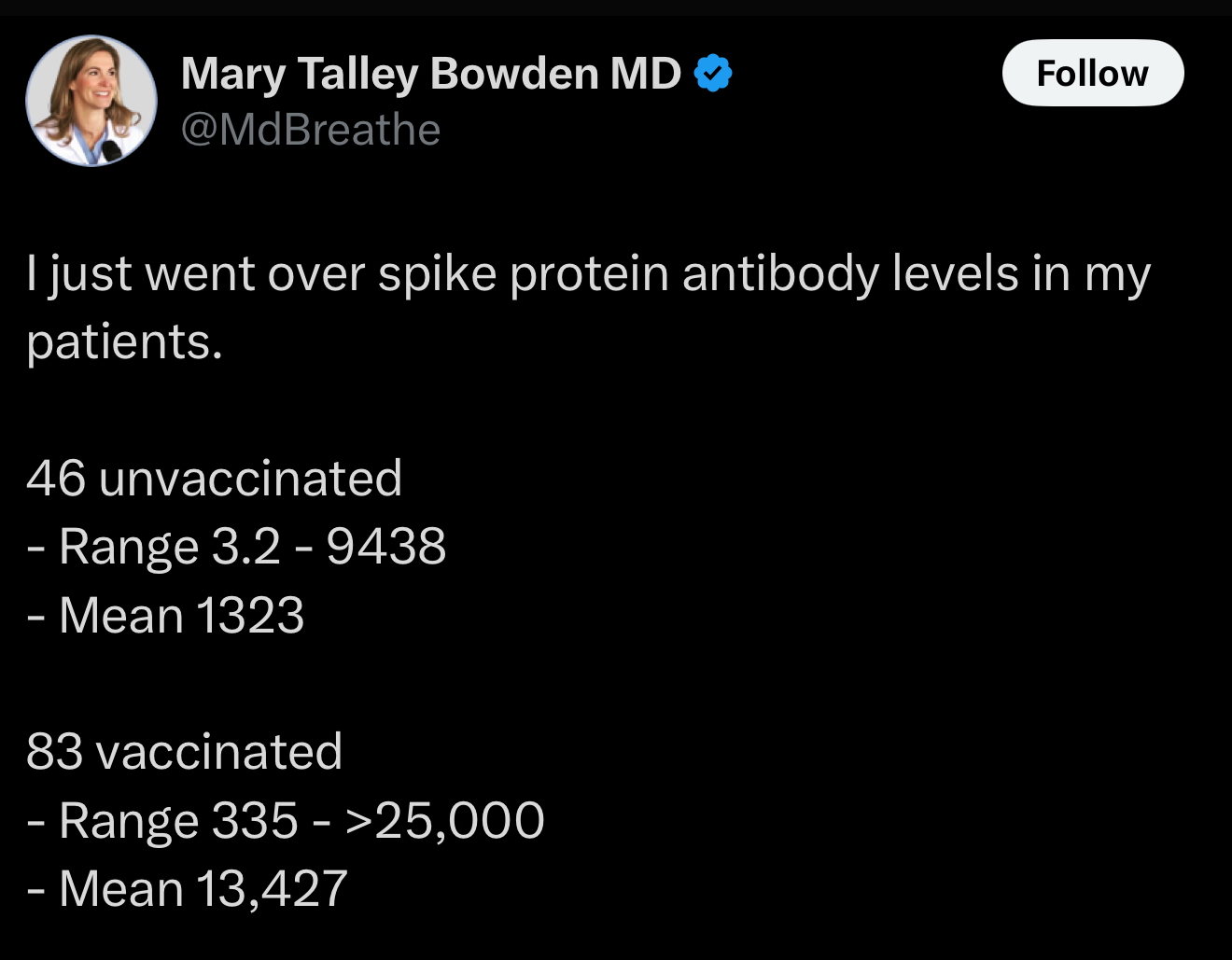
Task: Click the words 'spike protein' in the tweet
Action: [x=524, y=275]
